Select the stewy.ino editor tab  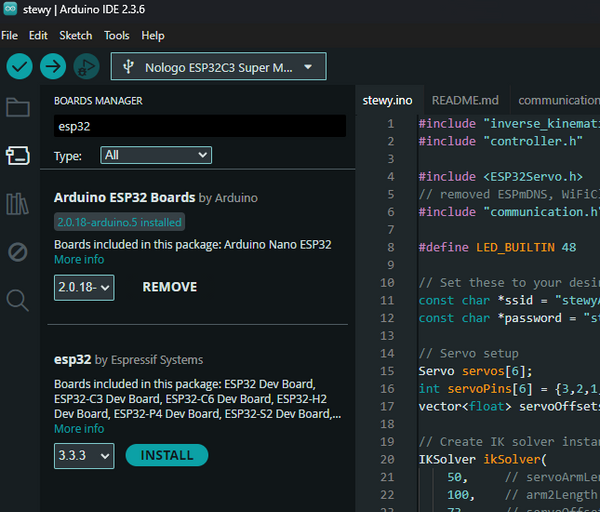click(387, 100)
